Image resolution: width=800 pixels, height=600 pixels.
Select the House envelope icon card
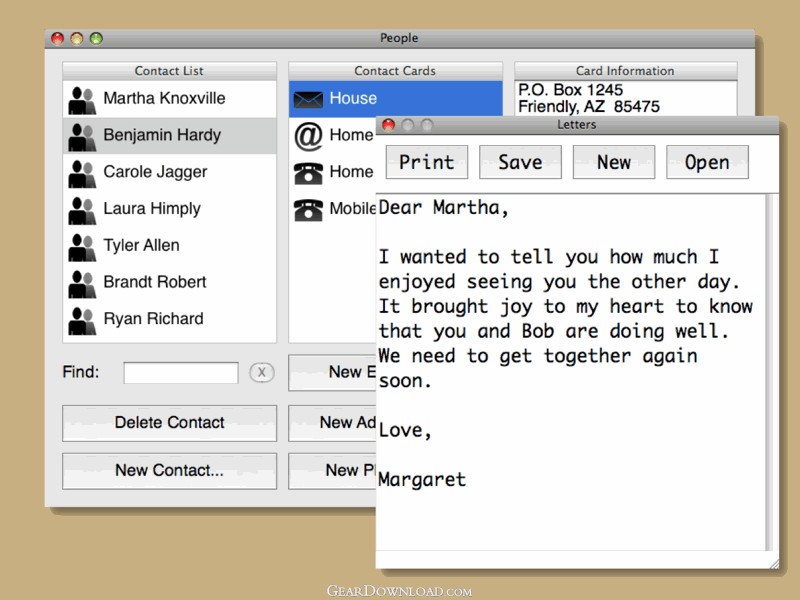tap(309, 99)
